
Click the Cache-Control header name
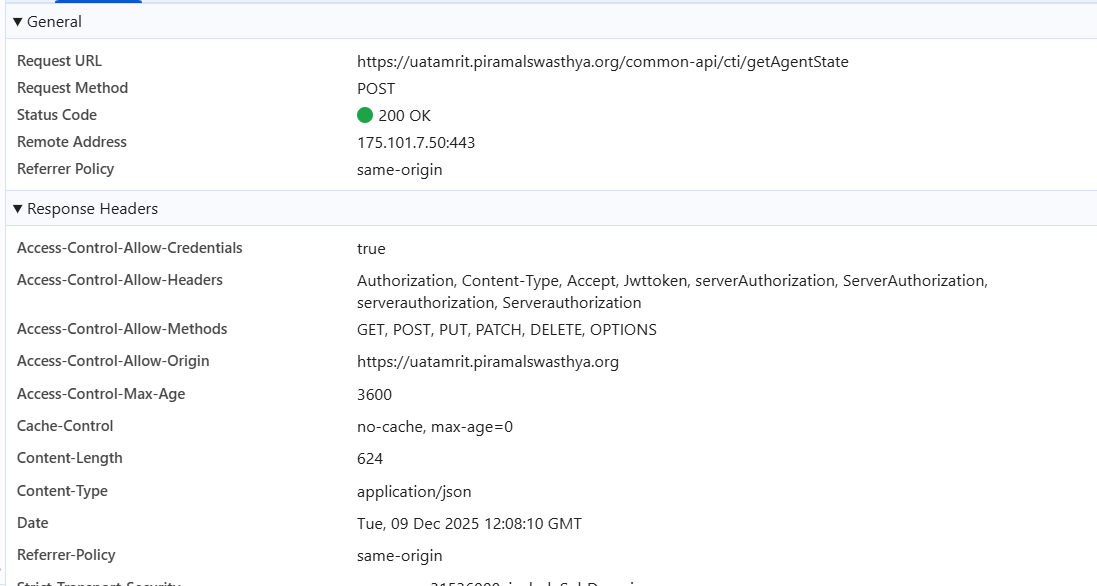click(x=65, y=426)
